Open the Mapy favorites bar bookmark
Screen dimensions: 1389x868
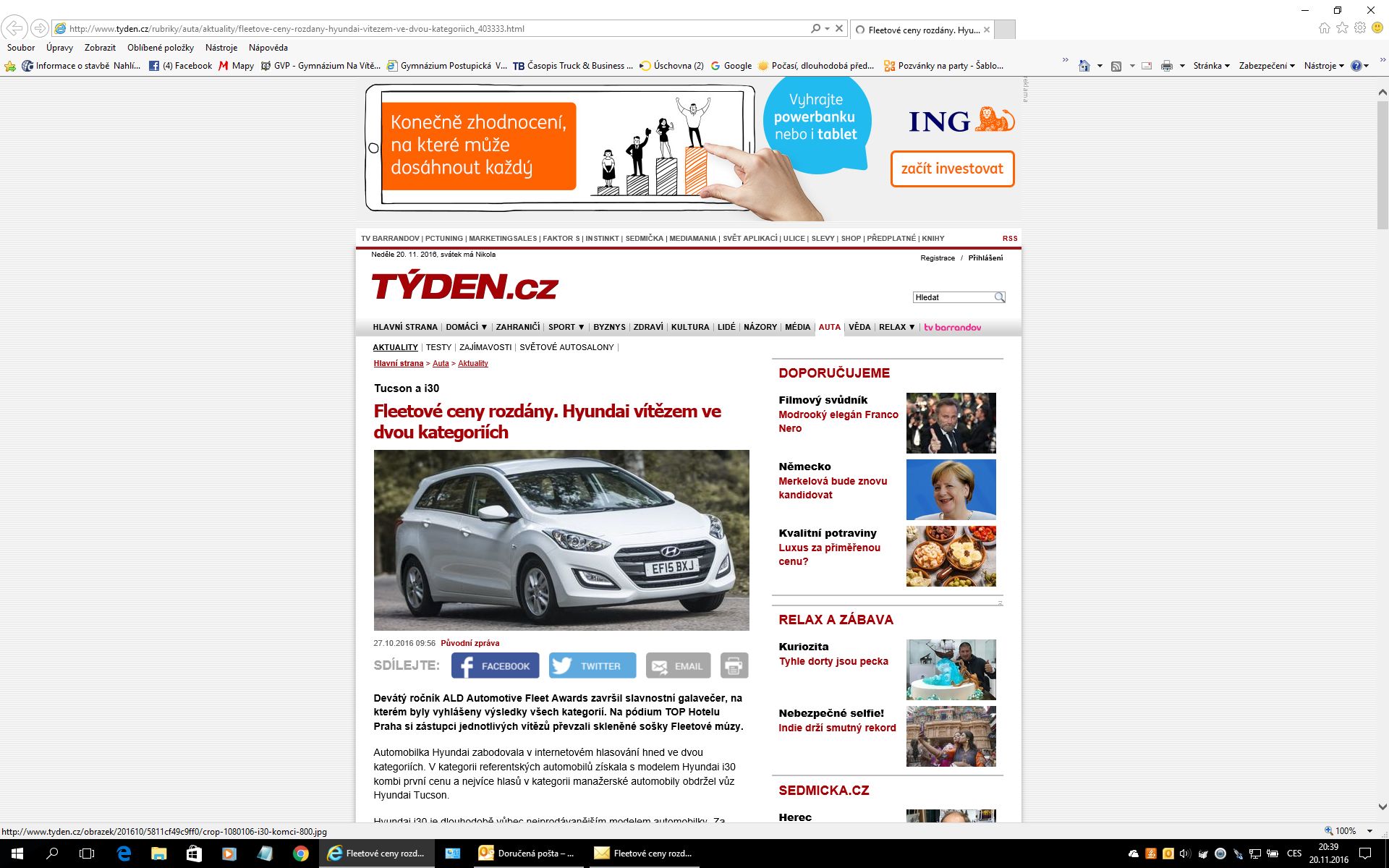pyautogui.click(x=236, y=66)
